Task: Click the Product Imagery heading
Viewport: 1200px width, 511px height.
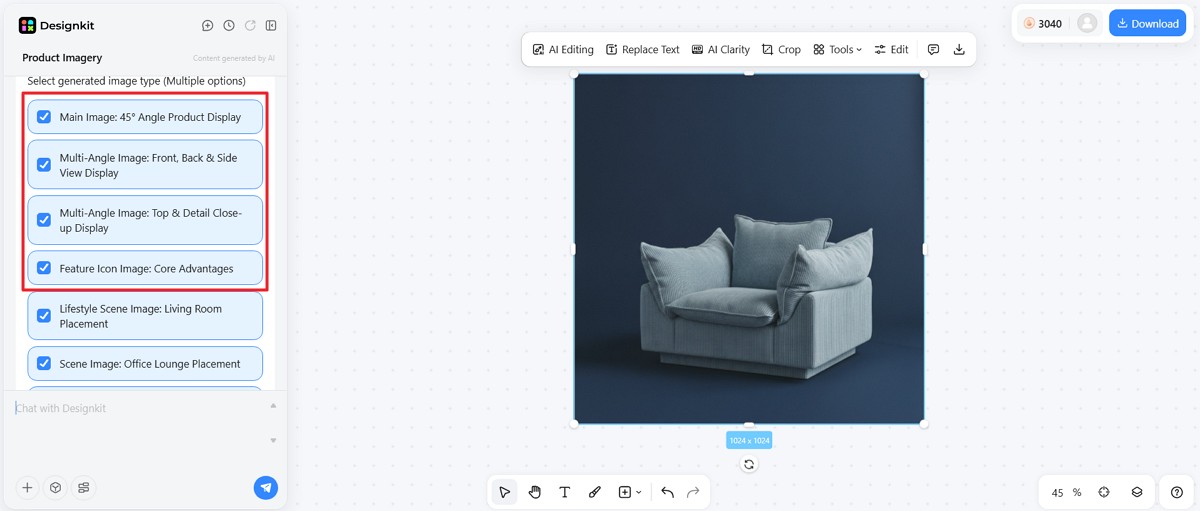Action: pos(62,58)
